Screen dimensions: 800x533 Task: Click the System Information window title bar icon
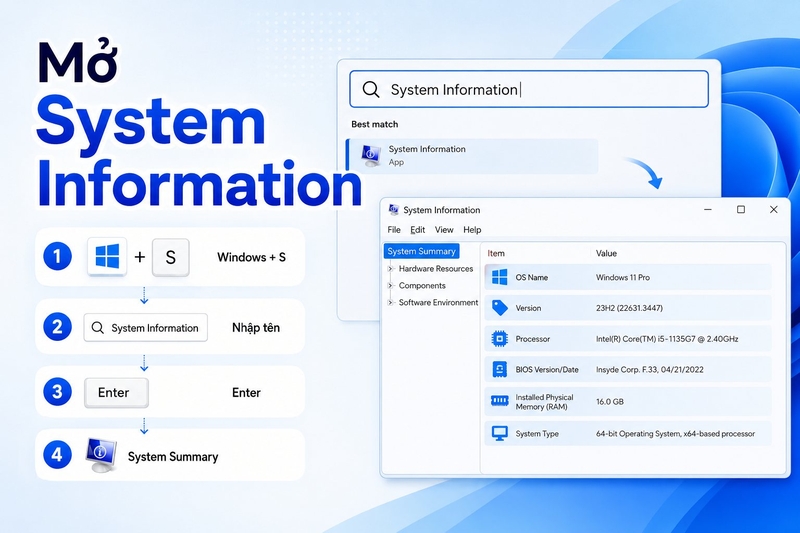(x=393, y=210)
